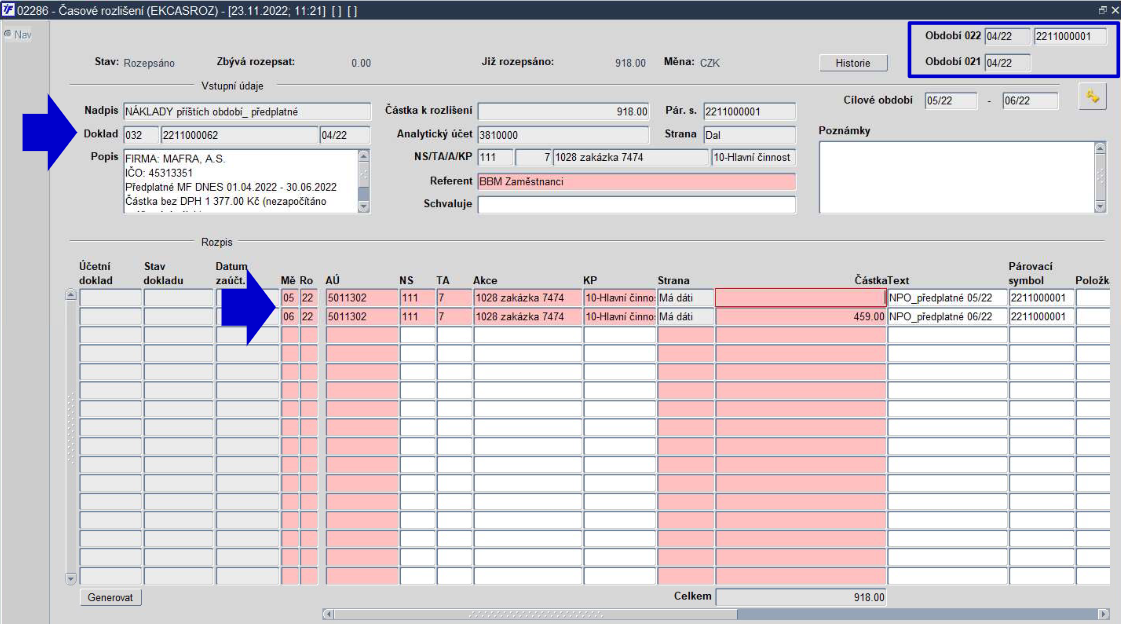This screenshot has height=624, width=1121.
Task: Click the month cell 06 in the Rozpis table
Action: tap(290, 317)
